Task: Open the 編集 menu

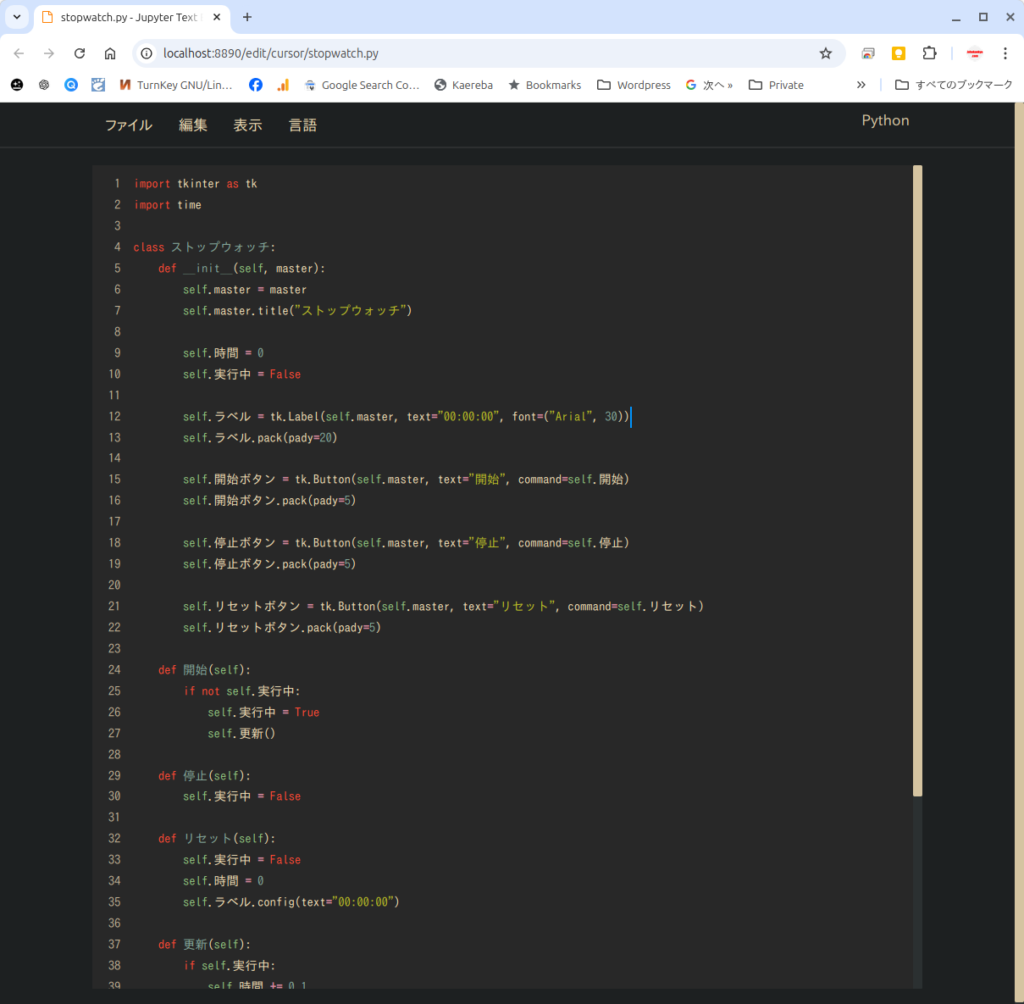Action: [x=193, y=125]
